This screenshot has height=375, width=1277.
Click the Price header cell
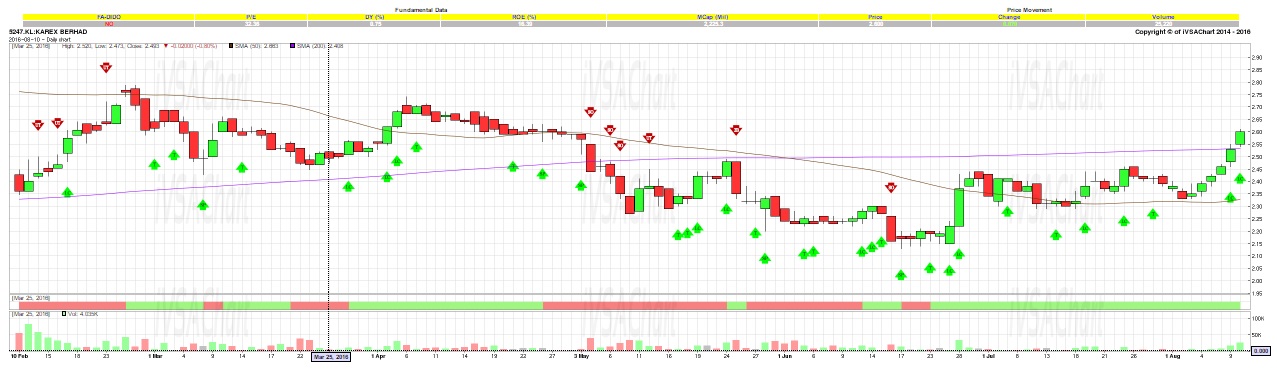pos(876,16)
